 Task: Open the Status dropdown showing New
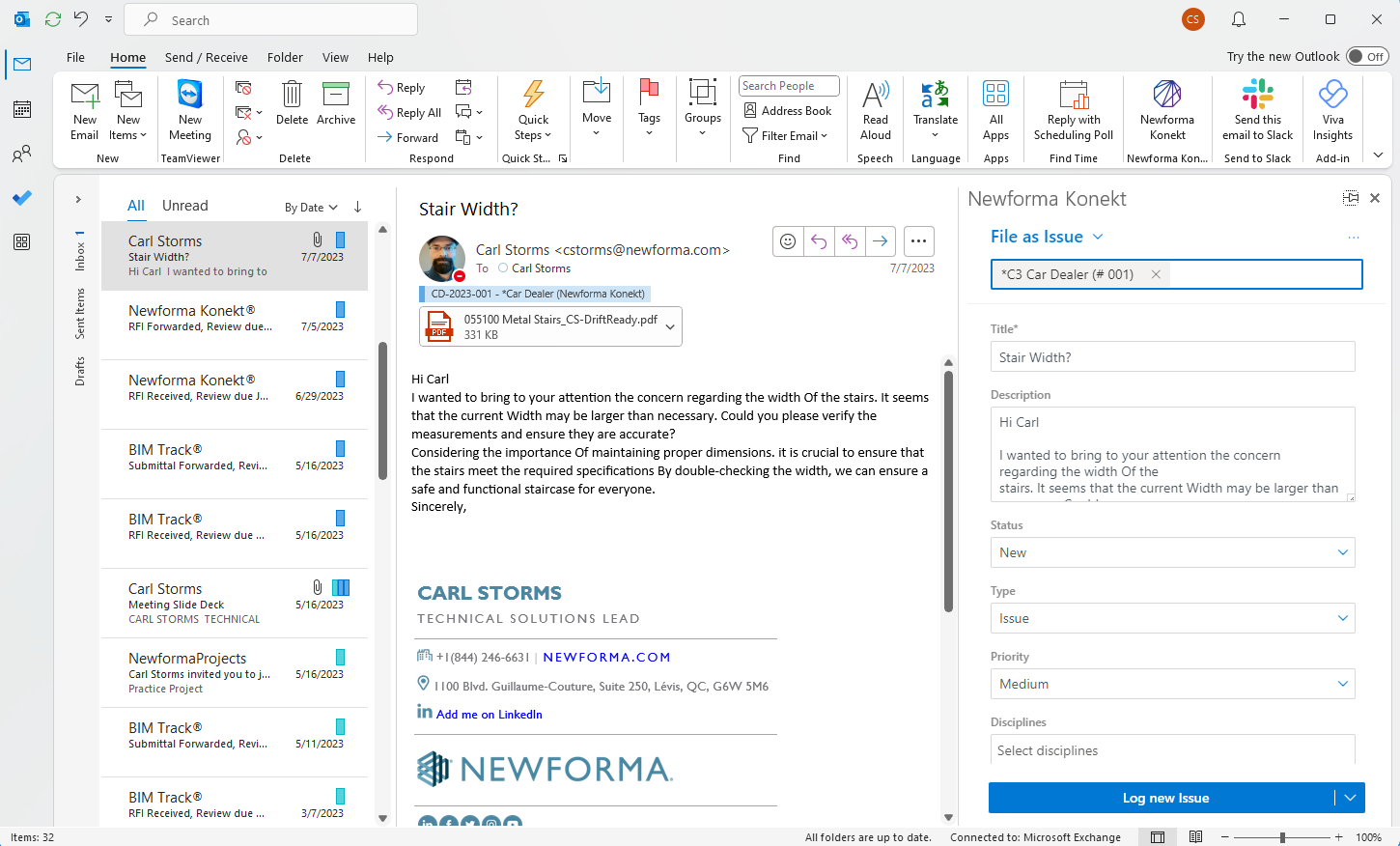(x=1342, y=551)
